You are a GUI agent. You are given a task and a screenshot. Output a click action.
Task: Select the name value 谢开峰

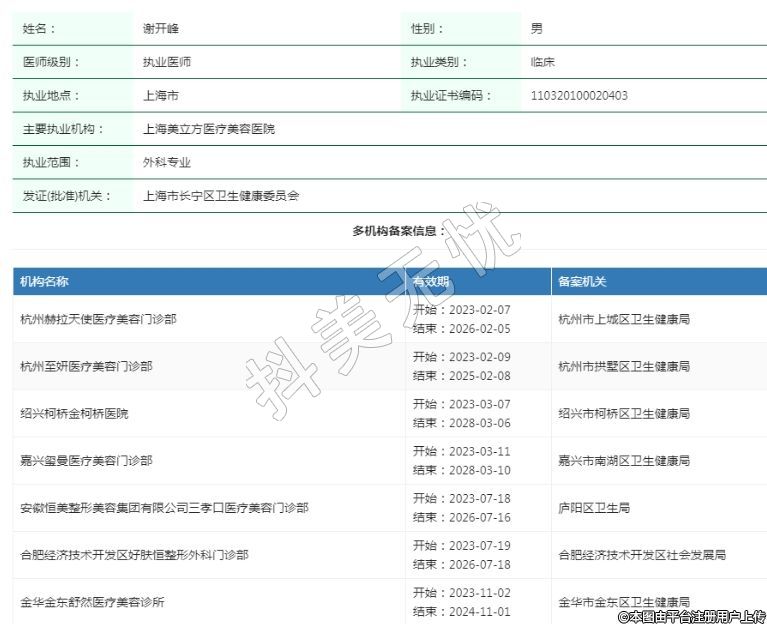[161, 29]
